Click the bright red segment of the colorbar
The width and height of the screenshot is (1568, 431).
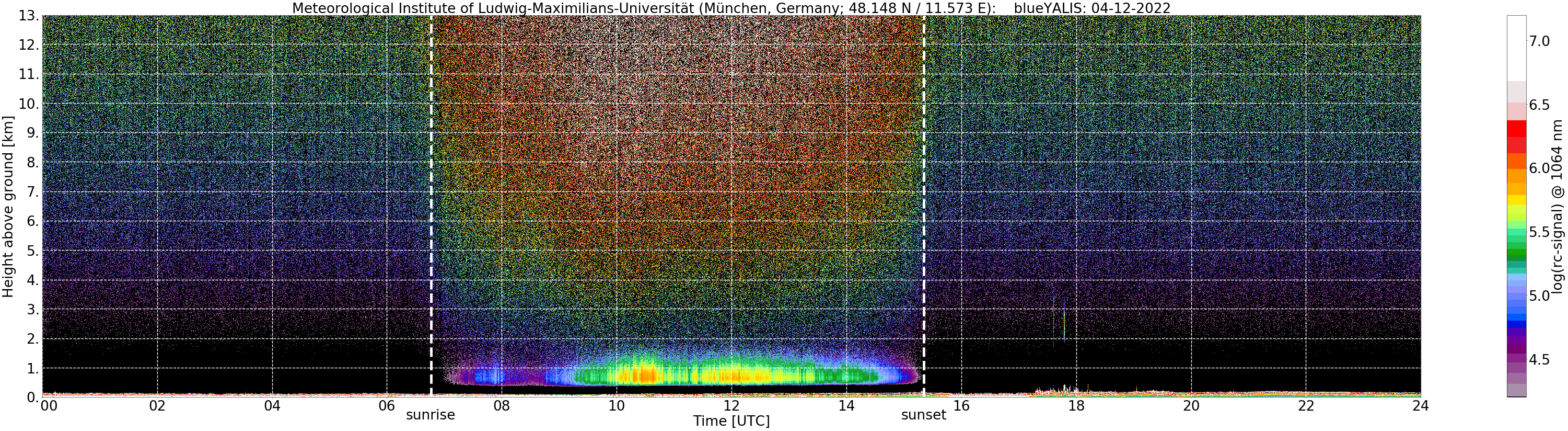pyautogui.click(x=1516, y=129)
